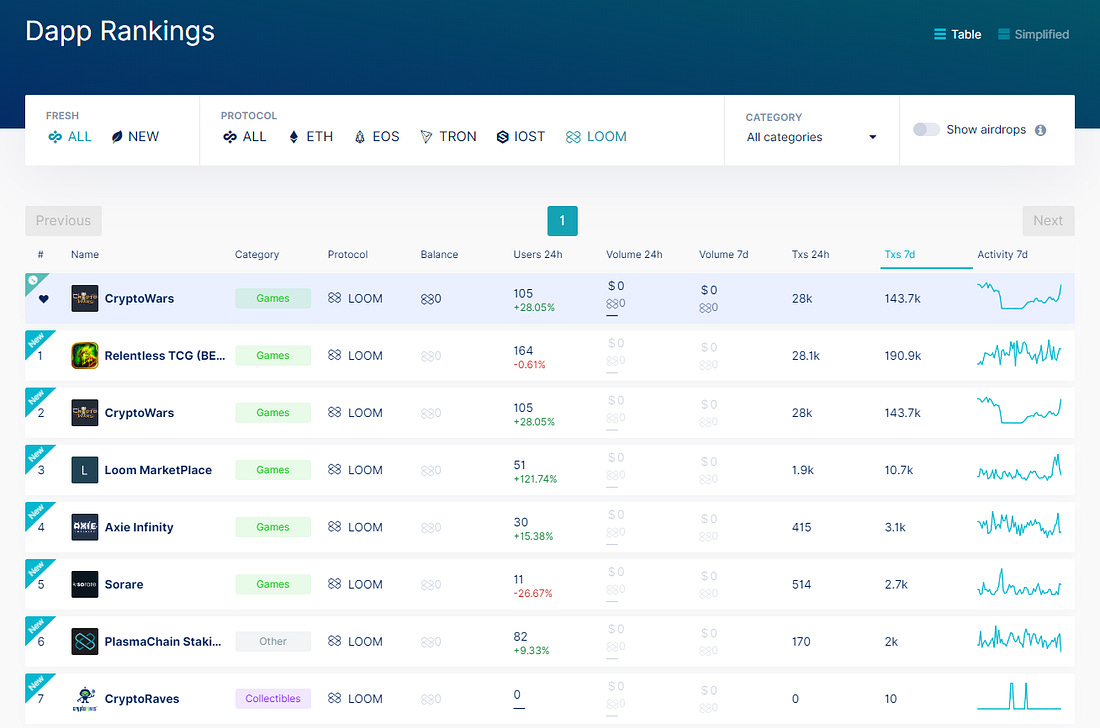Go to page 1

tap(562, 221)
